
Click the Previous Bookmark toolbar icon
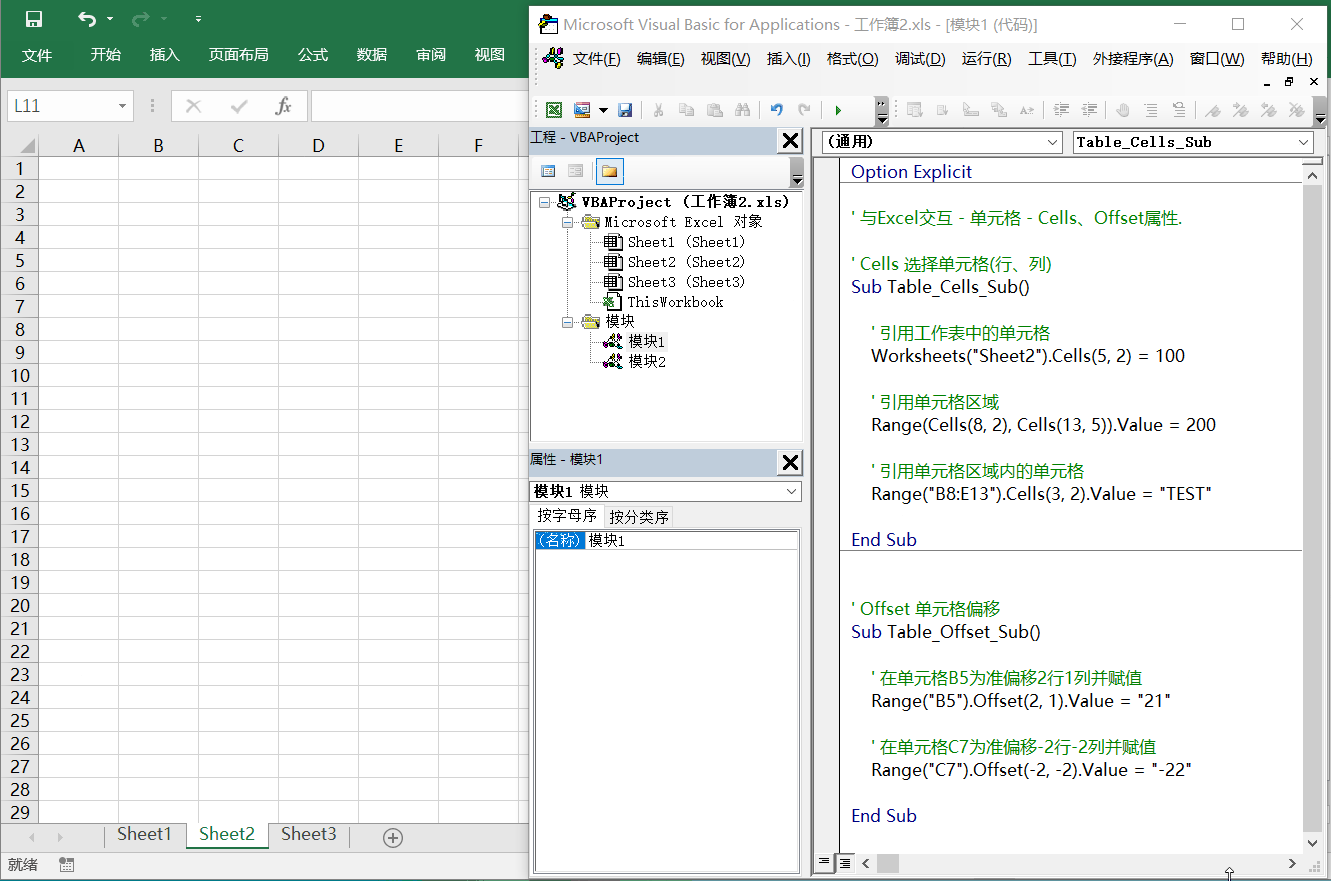1269,110
